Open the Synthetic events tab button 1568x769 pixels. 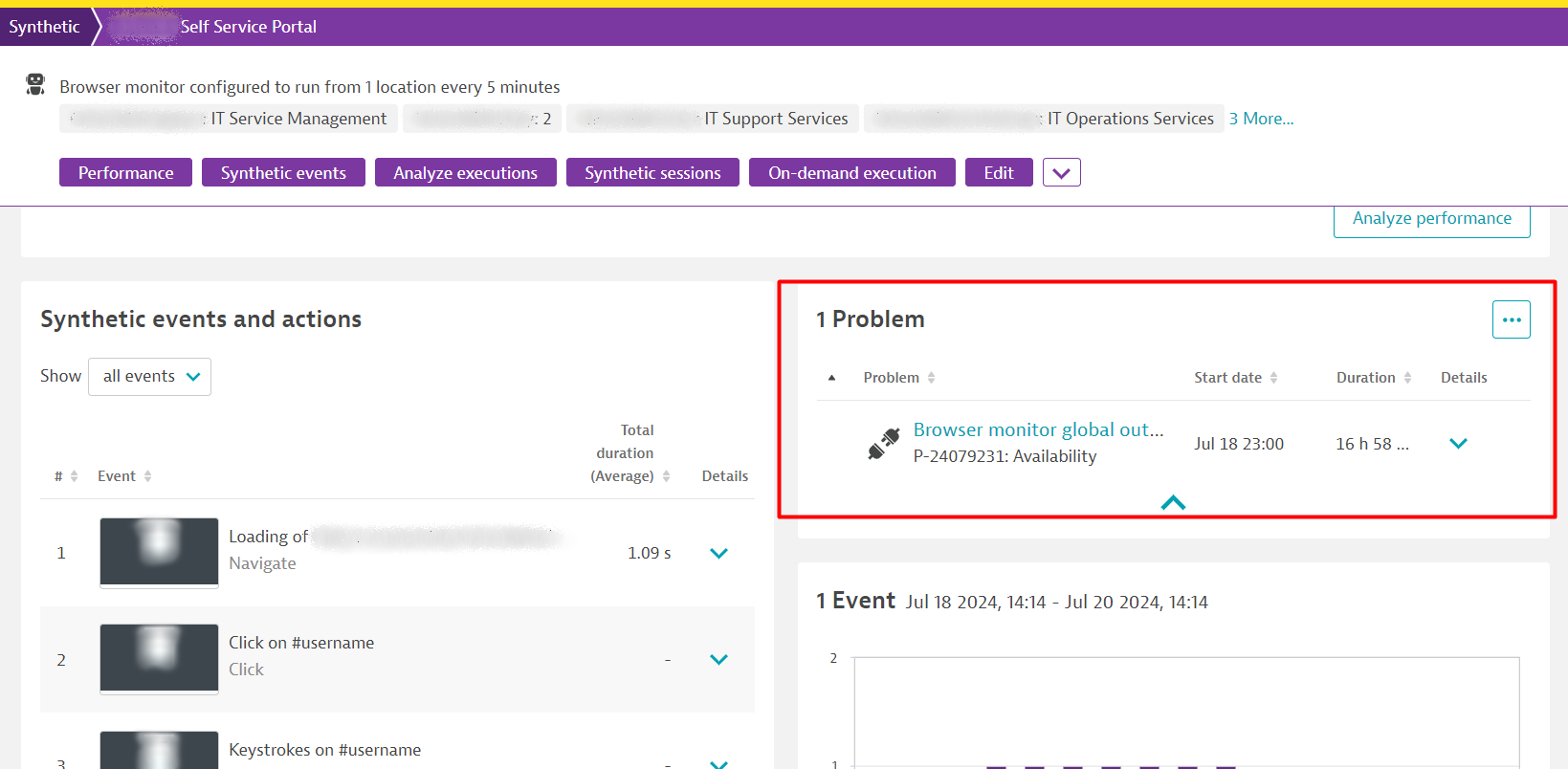click(283, 173)
